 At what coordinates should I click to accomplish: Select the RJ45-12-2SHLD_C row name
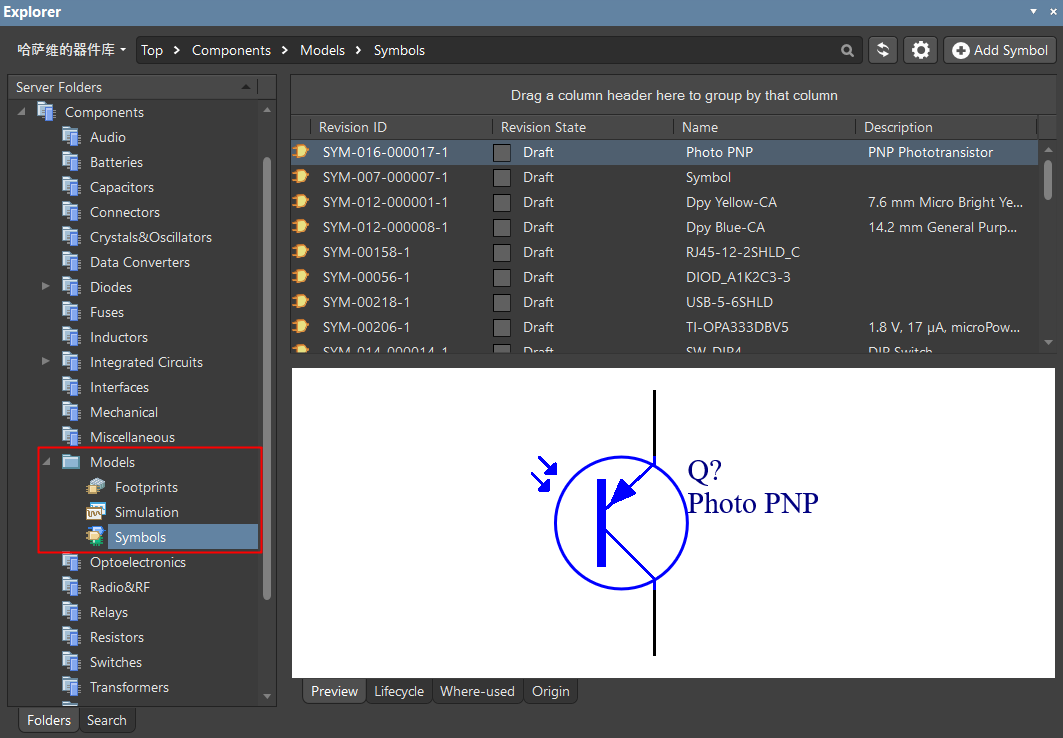742,252
